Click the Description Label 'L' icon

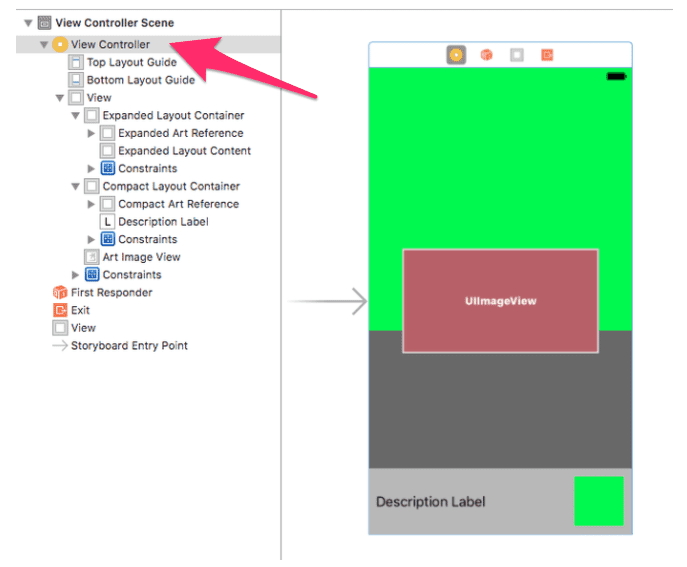[x=107, y=222]
